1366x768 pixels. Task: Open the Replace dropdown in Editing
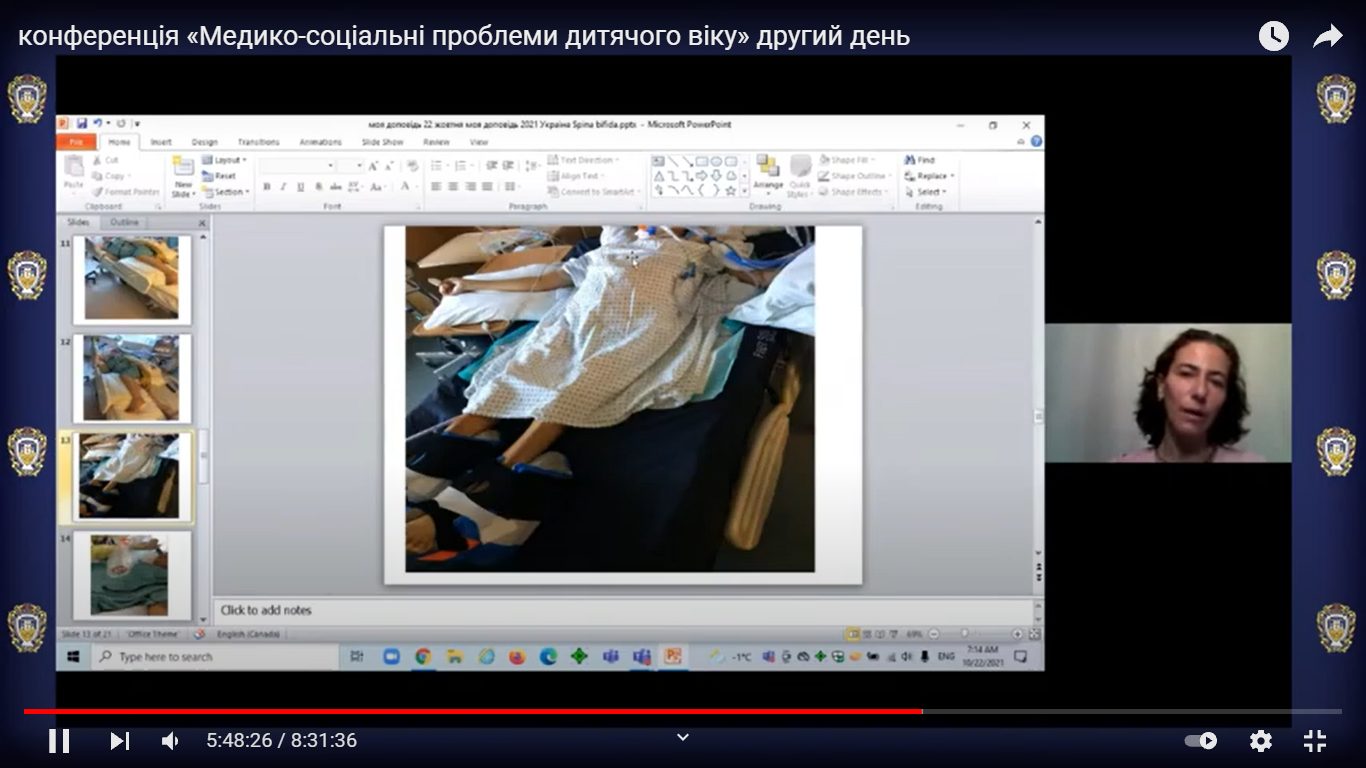pos(930,176)
